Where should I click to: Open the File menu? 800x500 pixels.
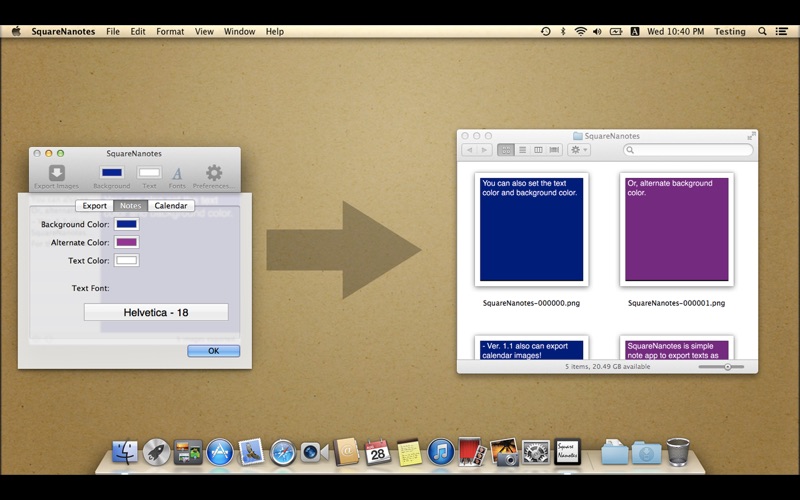point(113,31)
